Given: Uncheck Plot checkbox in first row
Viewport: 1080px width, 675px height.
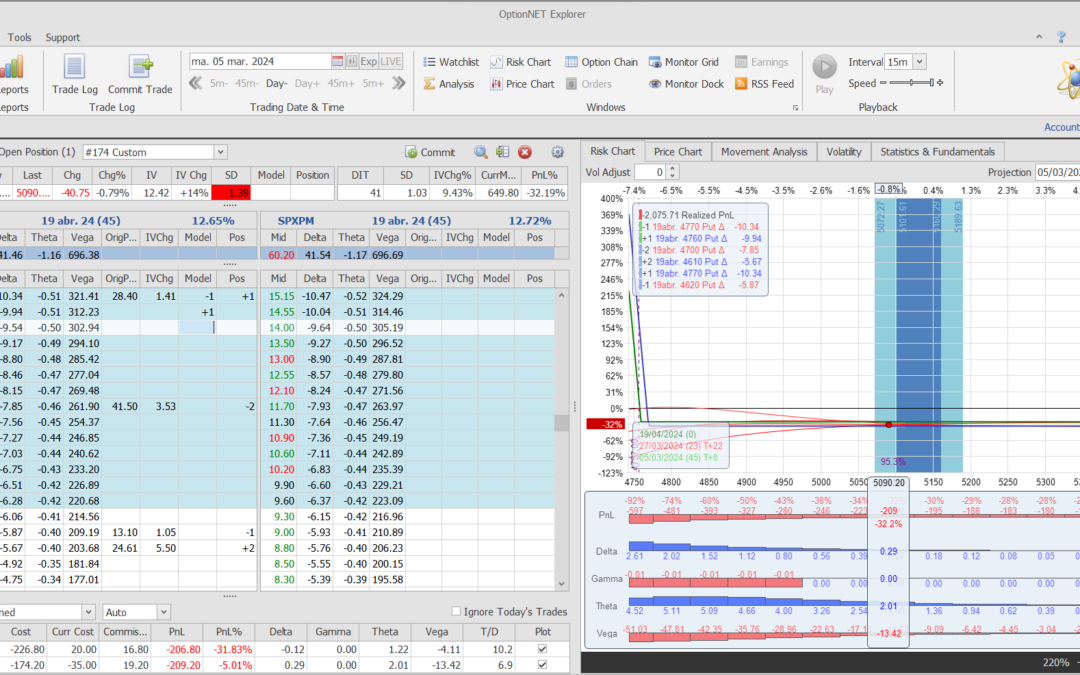Looking at the screenshot, I should (x=543, y=649).
